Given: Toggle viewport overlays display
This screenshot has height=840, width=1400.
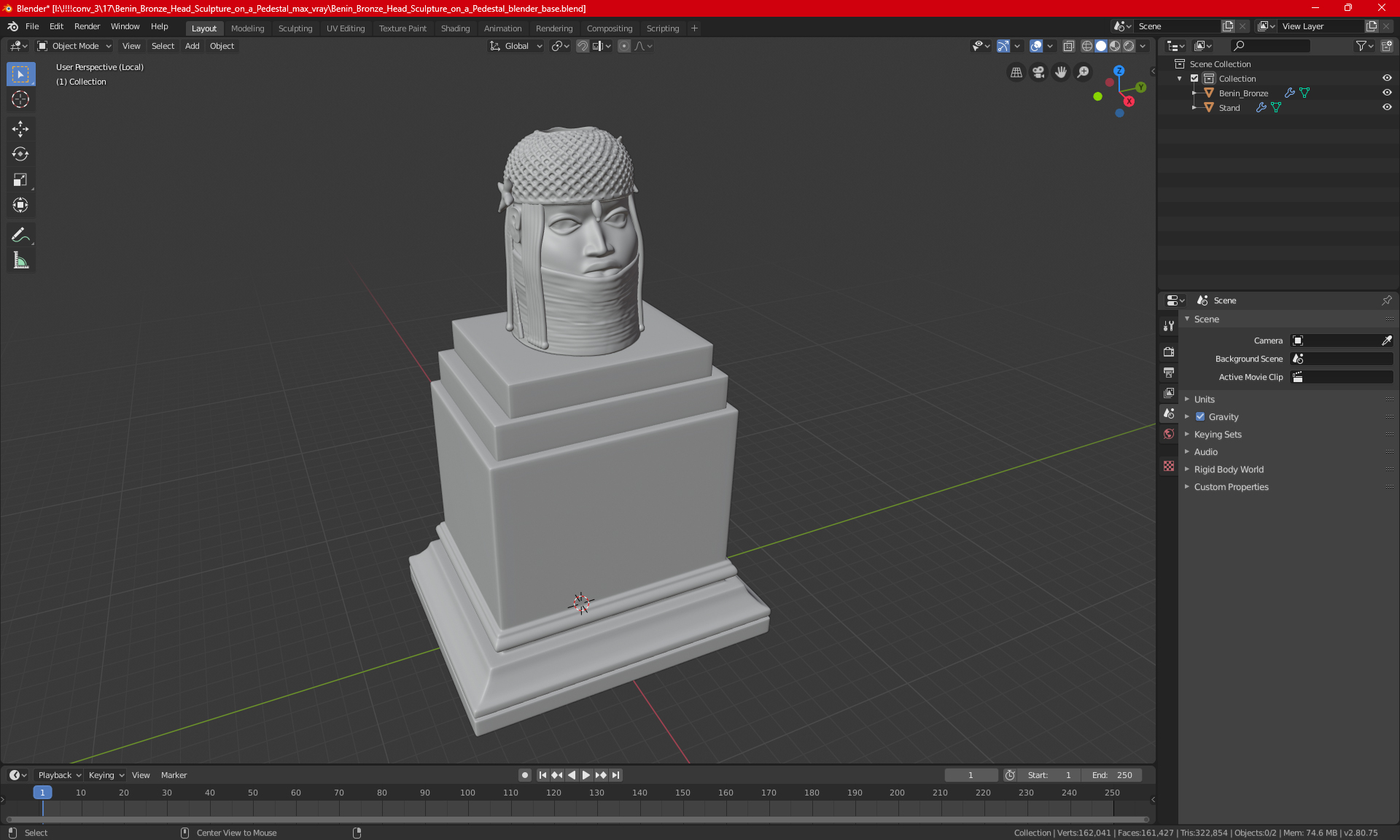Looking at the screenshot, I should 1035,46.
